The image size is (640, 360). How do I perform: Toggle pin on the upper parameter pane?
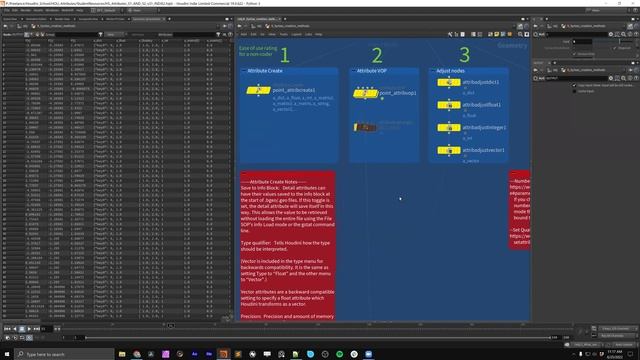(x=631, y=26)
